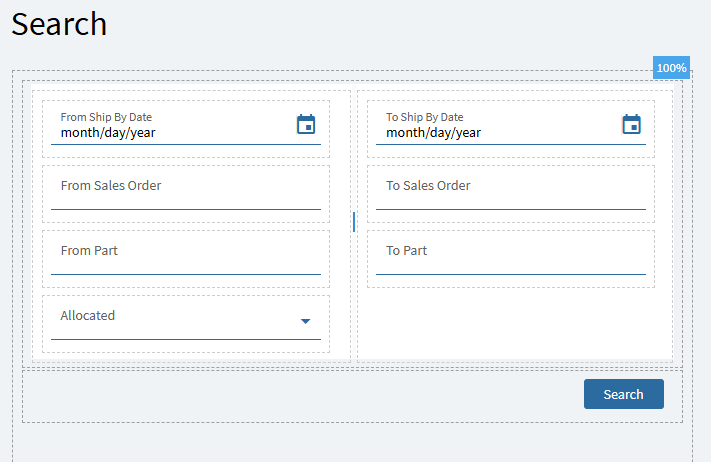Open the To Ship By Date calendar picker
The height and width of the screenshot is (462, 711).
tap(631, 124)
